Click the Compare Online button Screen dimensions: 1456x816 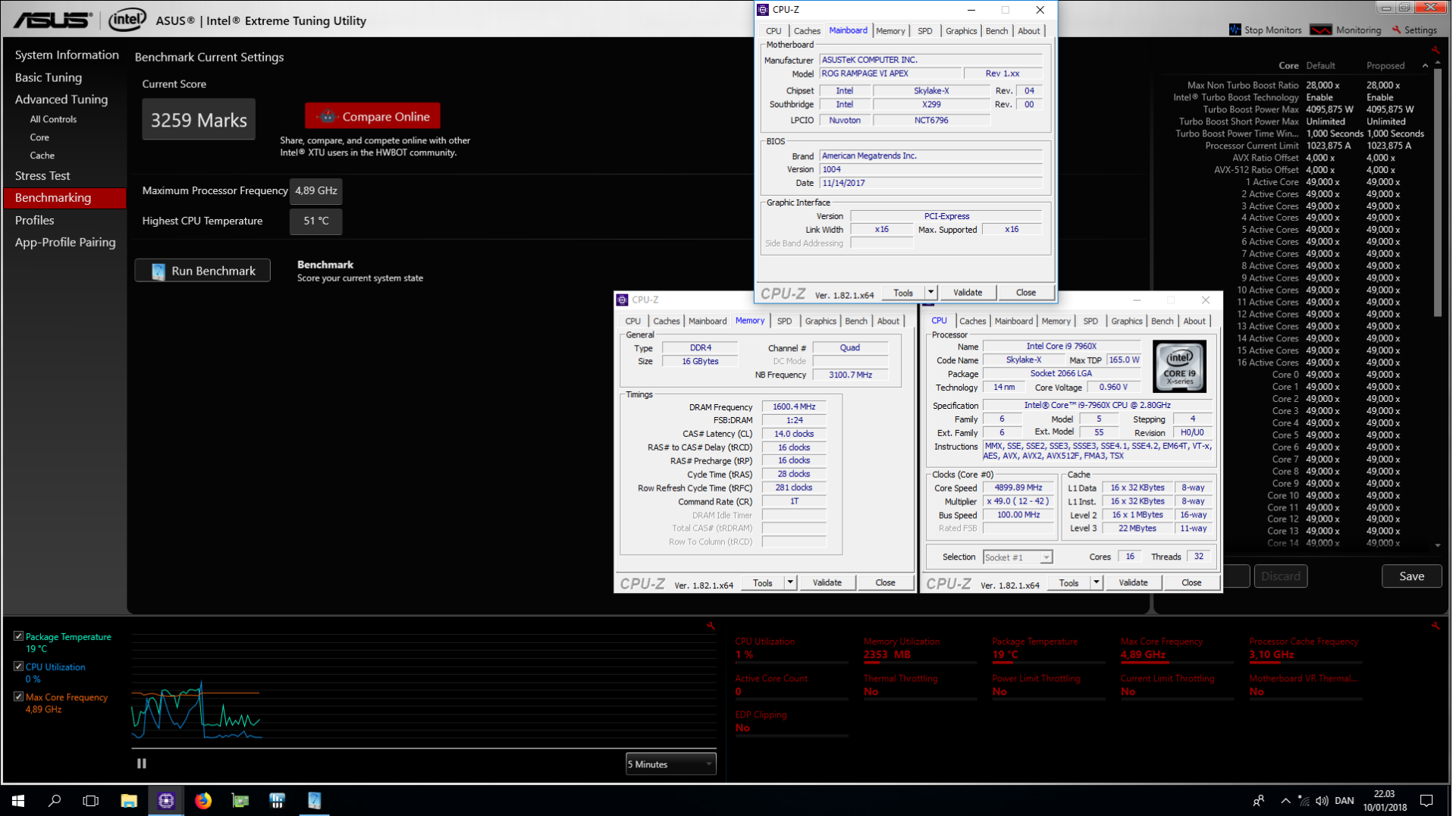374,116
